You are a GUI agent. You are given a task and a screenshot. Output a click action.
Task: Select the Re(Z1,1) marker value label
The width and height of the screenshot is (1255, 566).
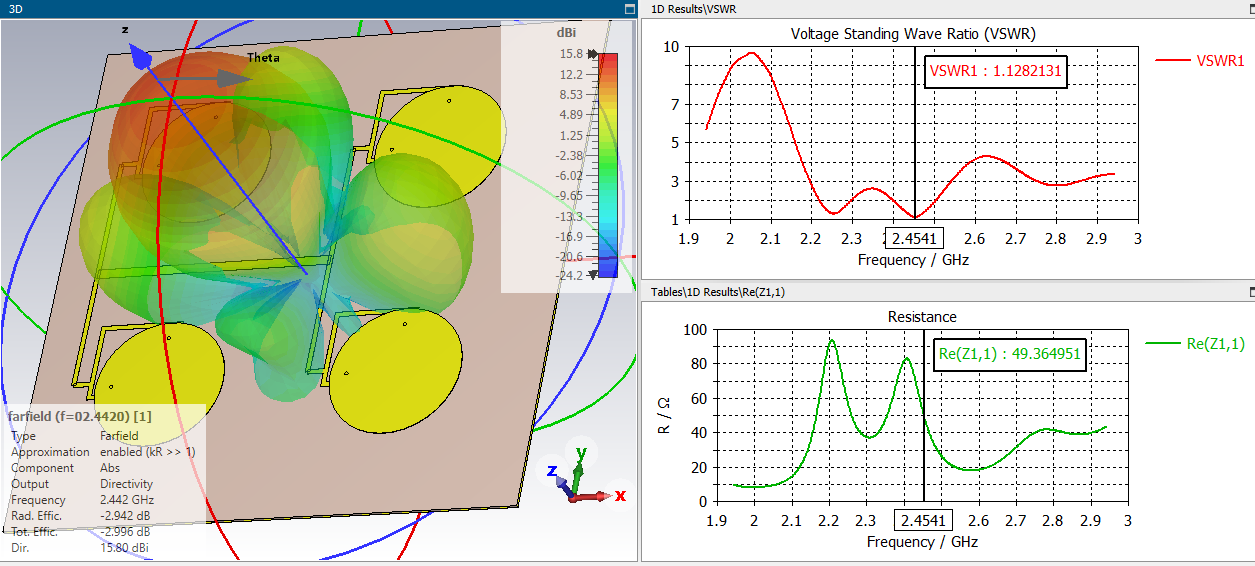(x=1010, y=354)
